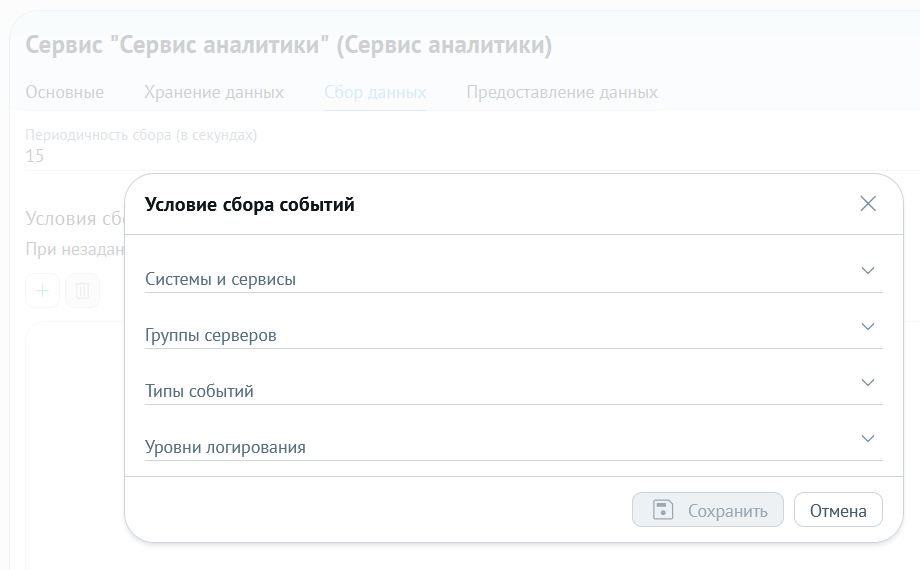Expand the Уровни логирования dropdown chevron

tap(868, 439)
